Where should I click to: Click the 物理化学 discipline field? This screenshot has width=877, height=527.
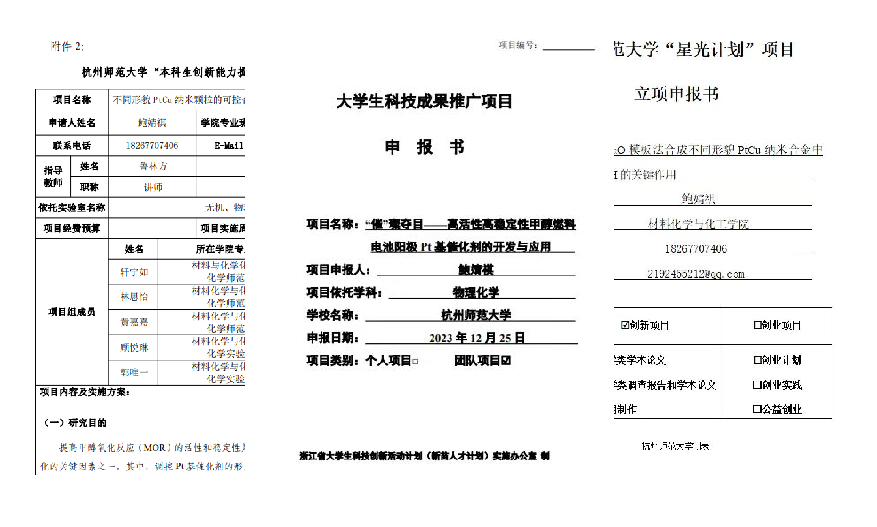pos(475,293)
